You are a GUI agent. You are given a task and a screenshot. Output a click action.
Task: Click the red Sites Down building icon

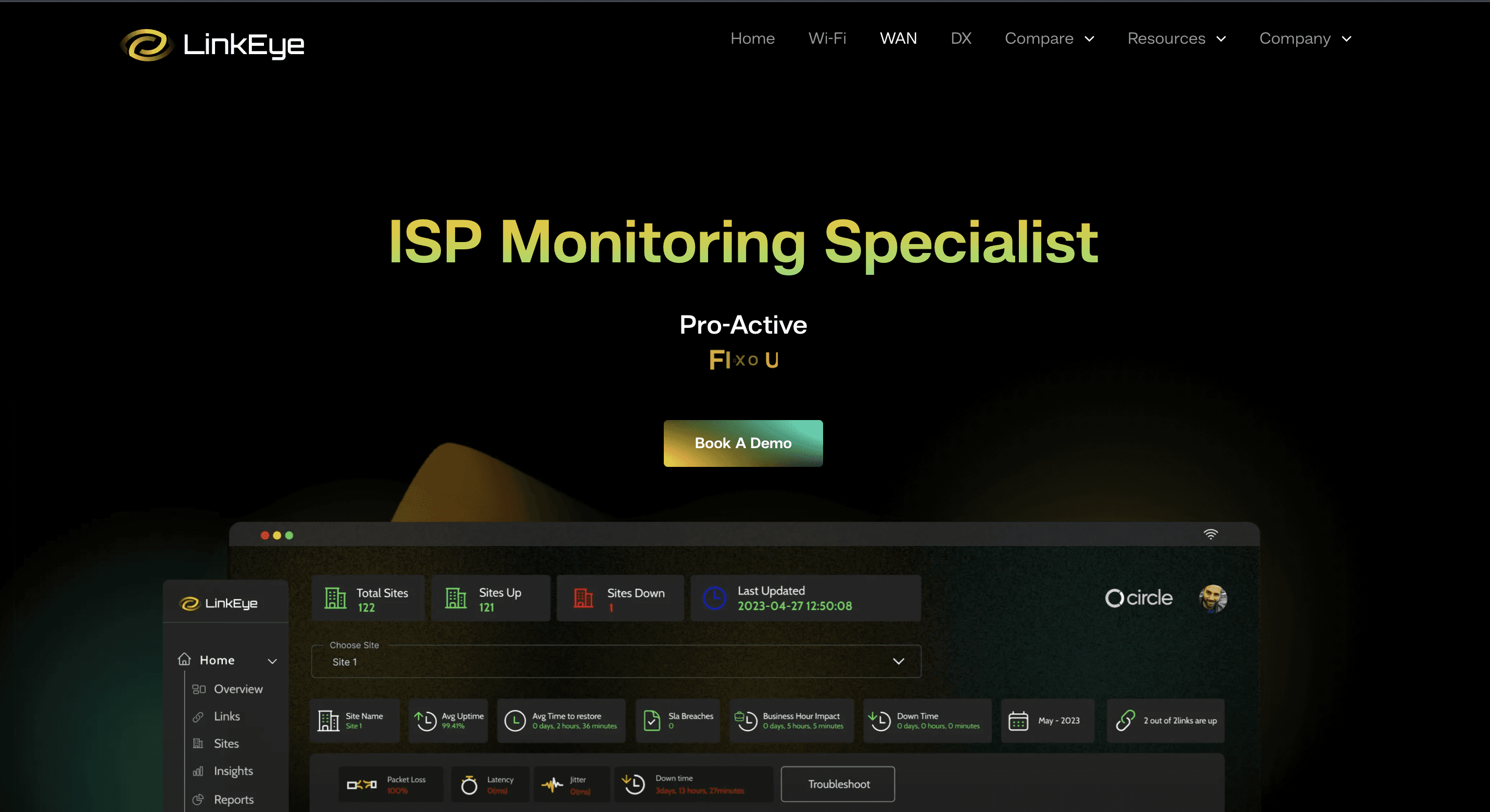(x=583, y=598)
